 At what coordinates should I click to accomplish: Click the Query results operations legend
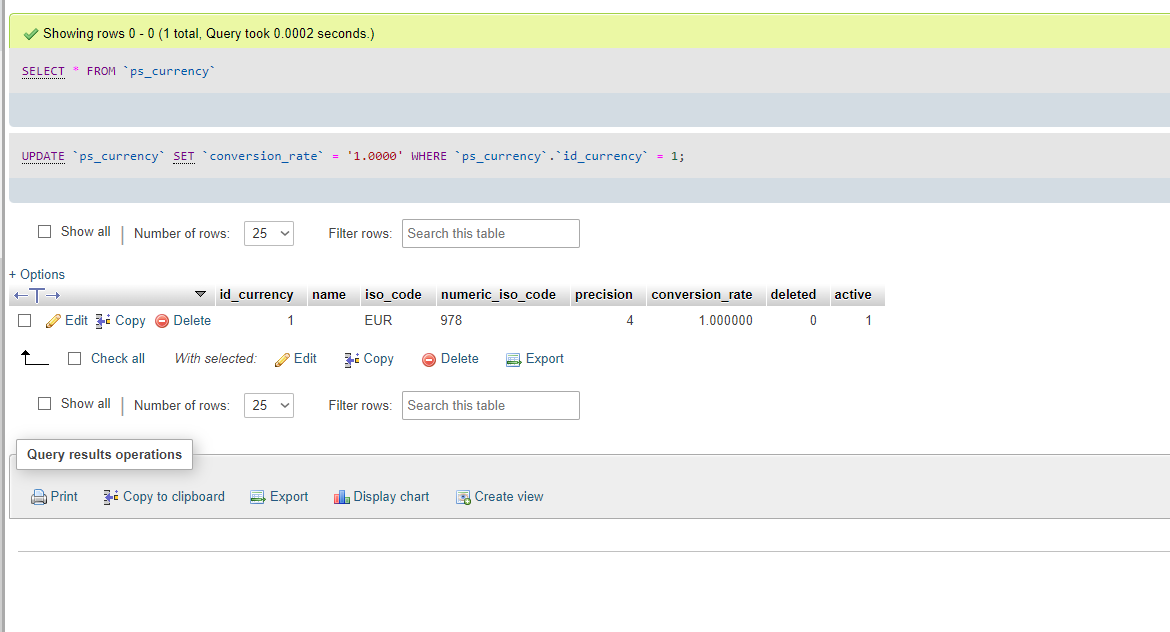click(x=104, y=454)
